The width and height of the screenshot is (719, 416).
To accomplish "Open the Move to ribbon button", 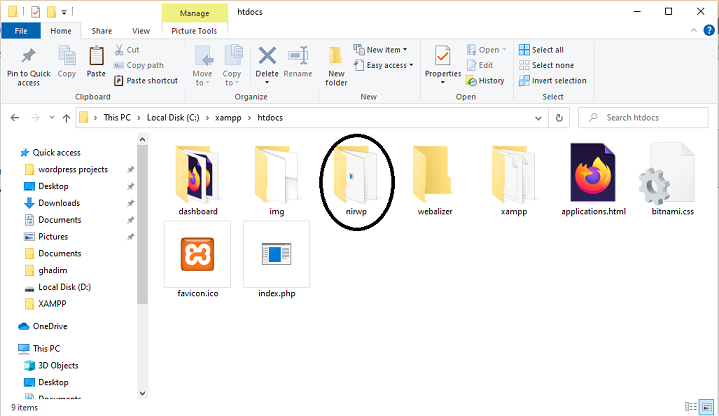I will point(202,66).
